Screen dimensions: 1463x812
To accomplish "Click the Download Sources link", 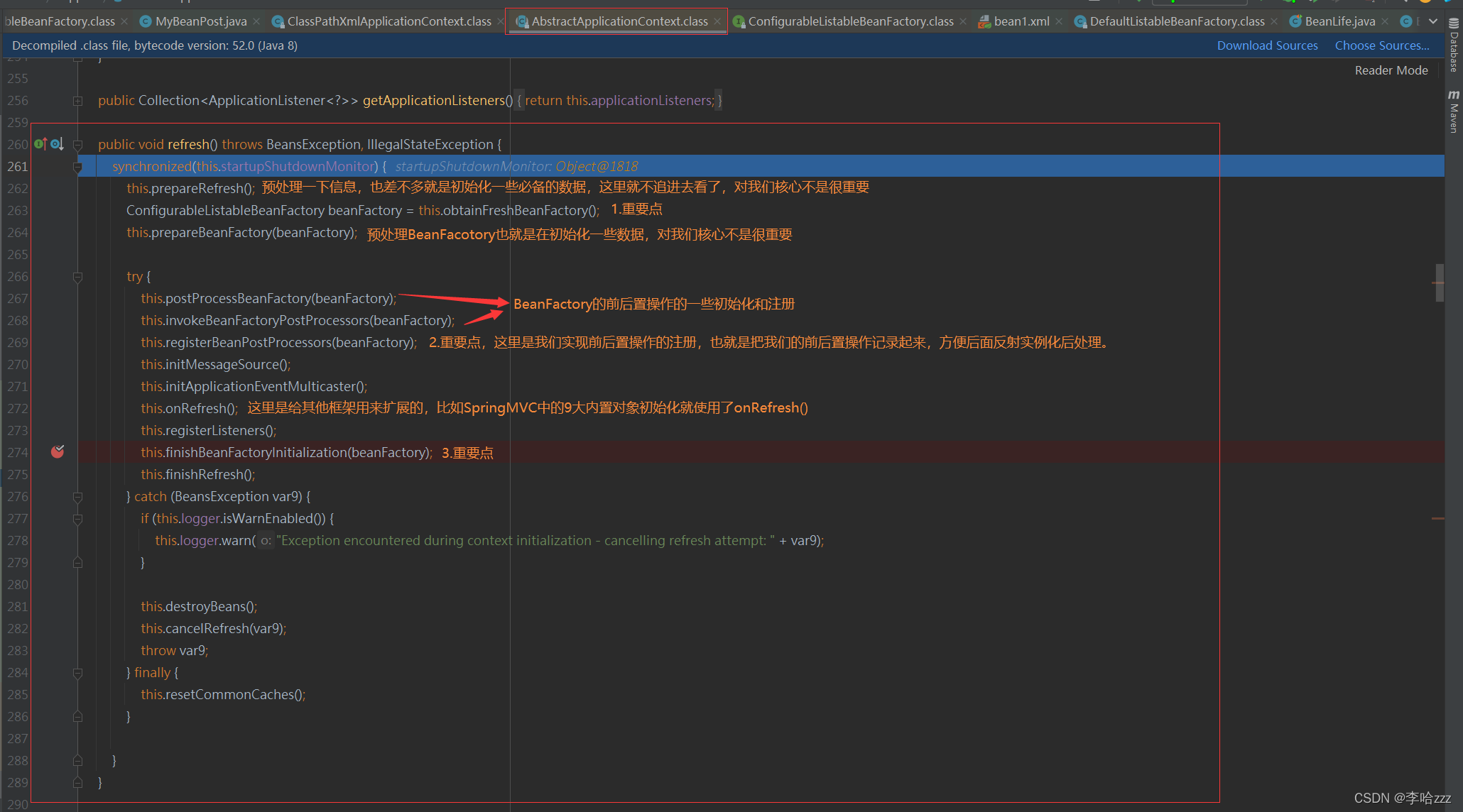I will coord(1267,45).
